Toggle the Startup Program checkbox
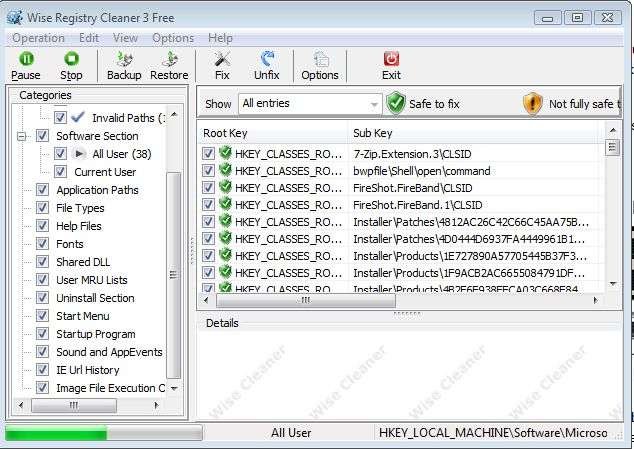634x449 pixels. 42,334
